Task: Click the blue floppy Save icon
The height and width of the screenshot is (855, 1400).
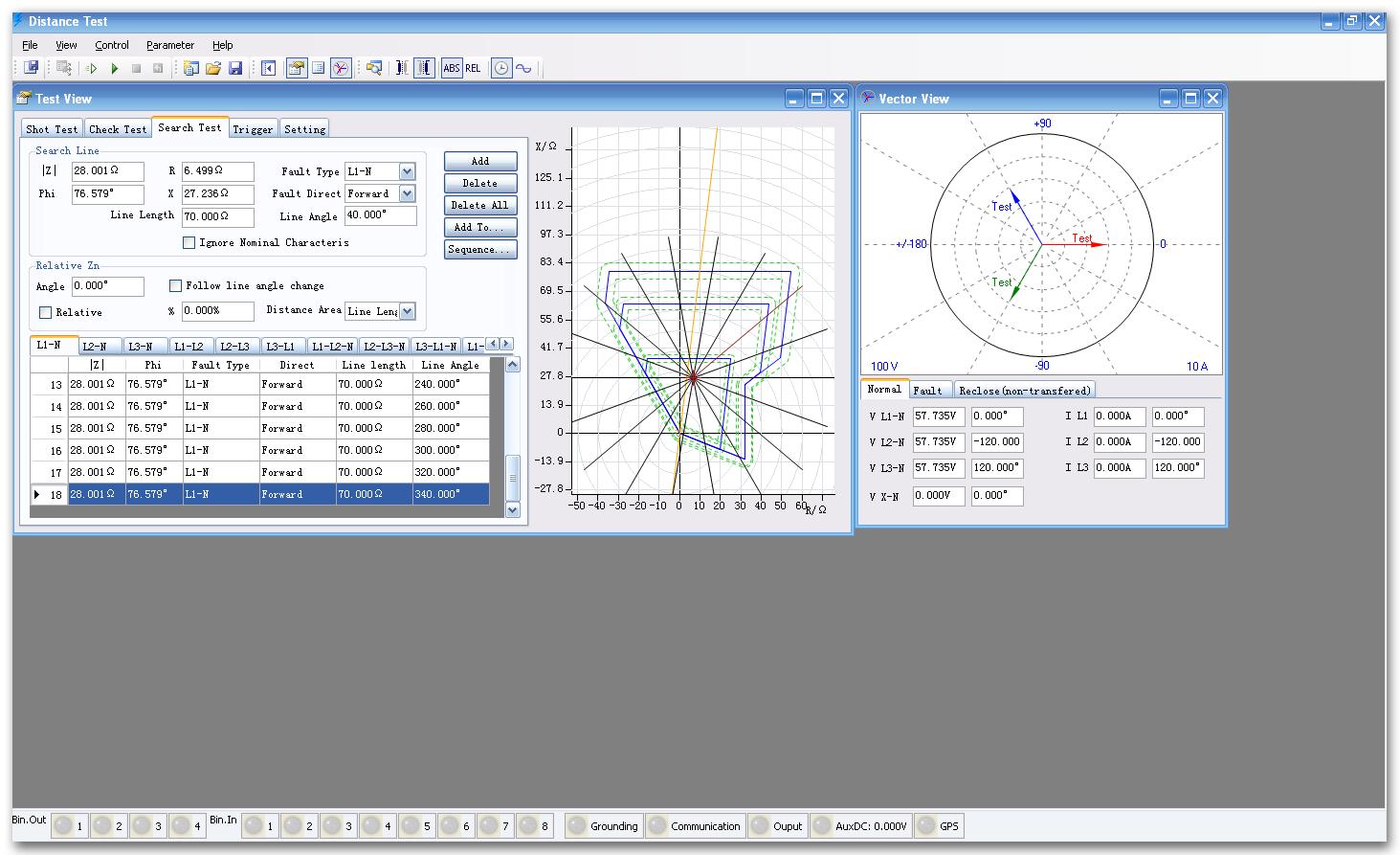Action: [235, 68]
